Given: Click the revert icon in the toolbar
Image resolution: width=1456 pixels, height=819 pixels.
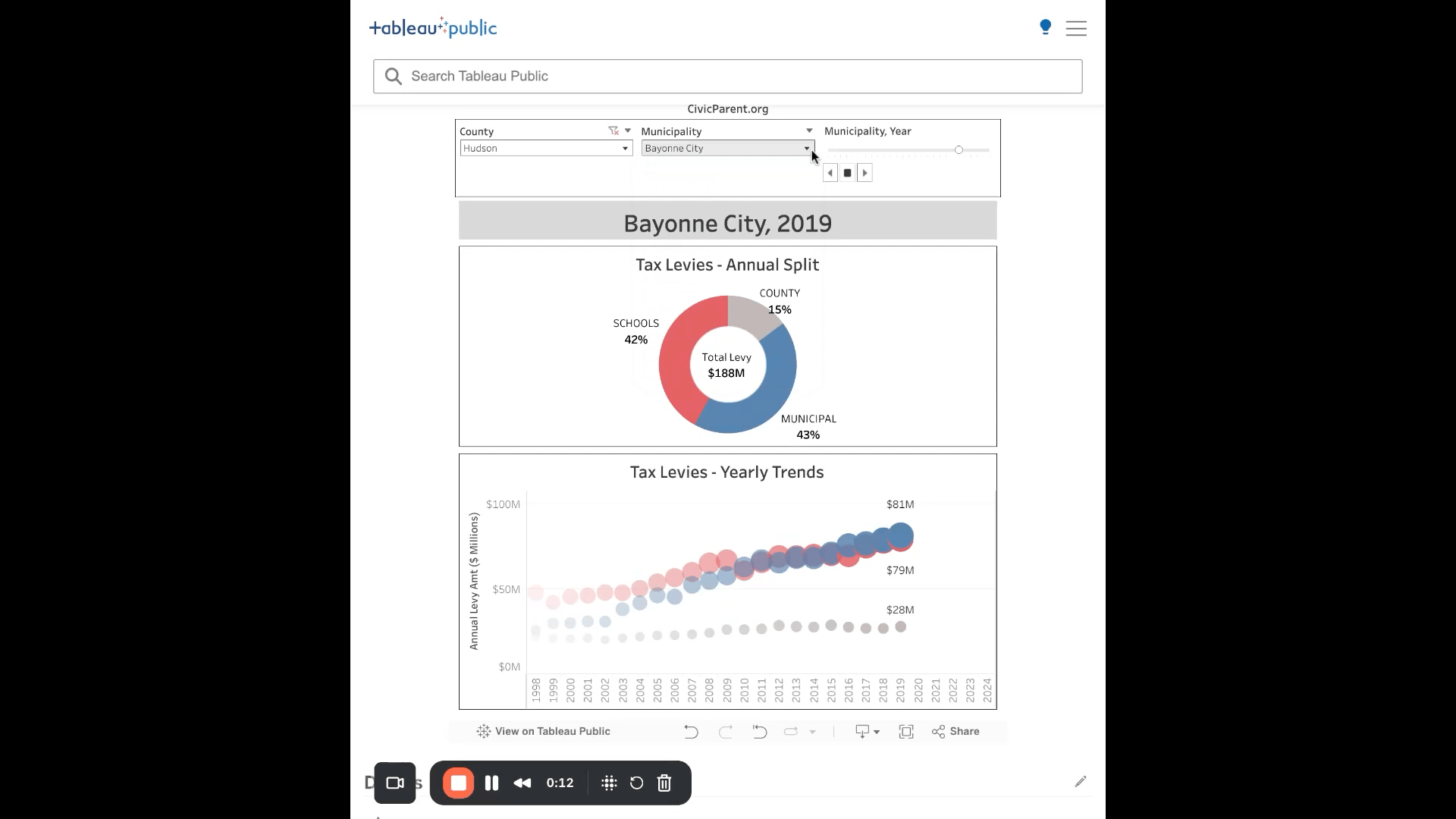Looking at the screenshot, I should (x=759, y=731).
